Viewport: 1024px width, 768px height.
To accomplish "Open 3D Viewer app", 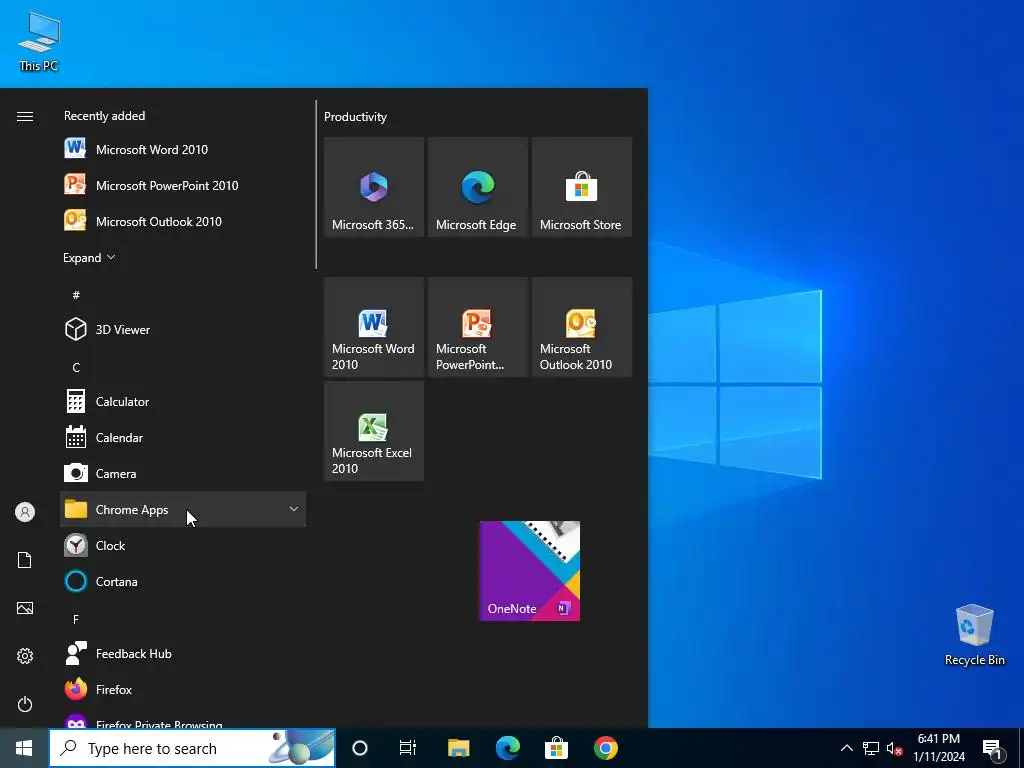I will point(183,330).
